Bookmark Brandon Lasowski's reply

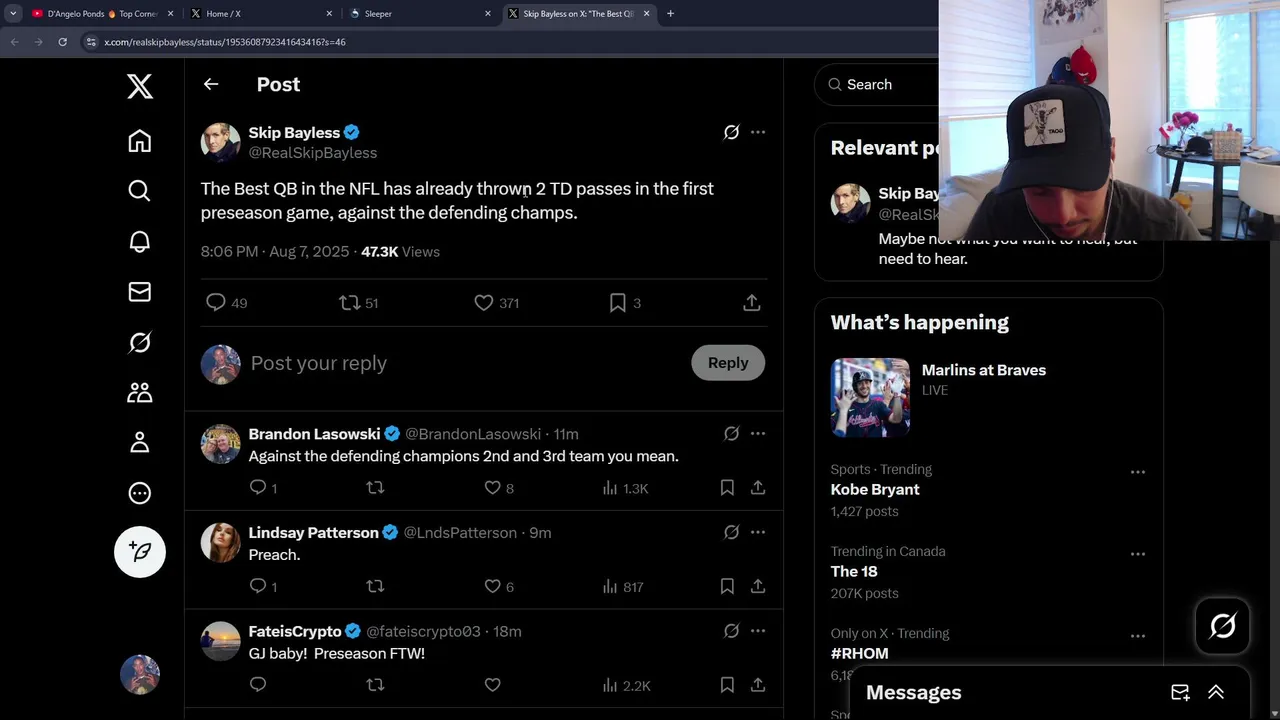point(727,487)
